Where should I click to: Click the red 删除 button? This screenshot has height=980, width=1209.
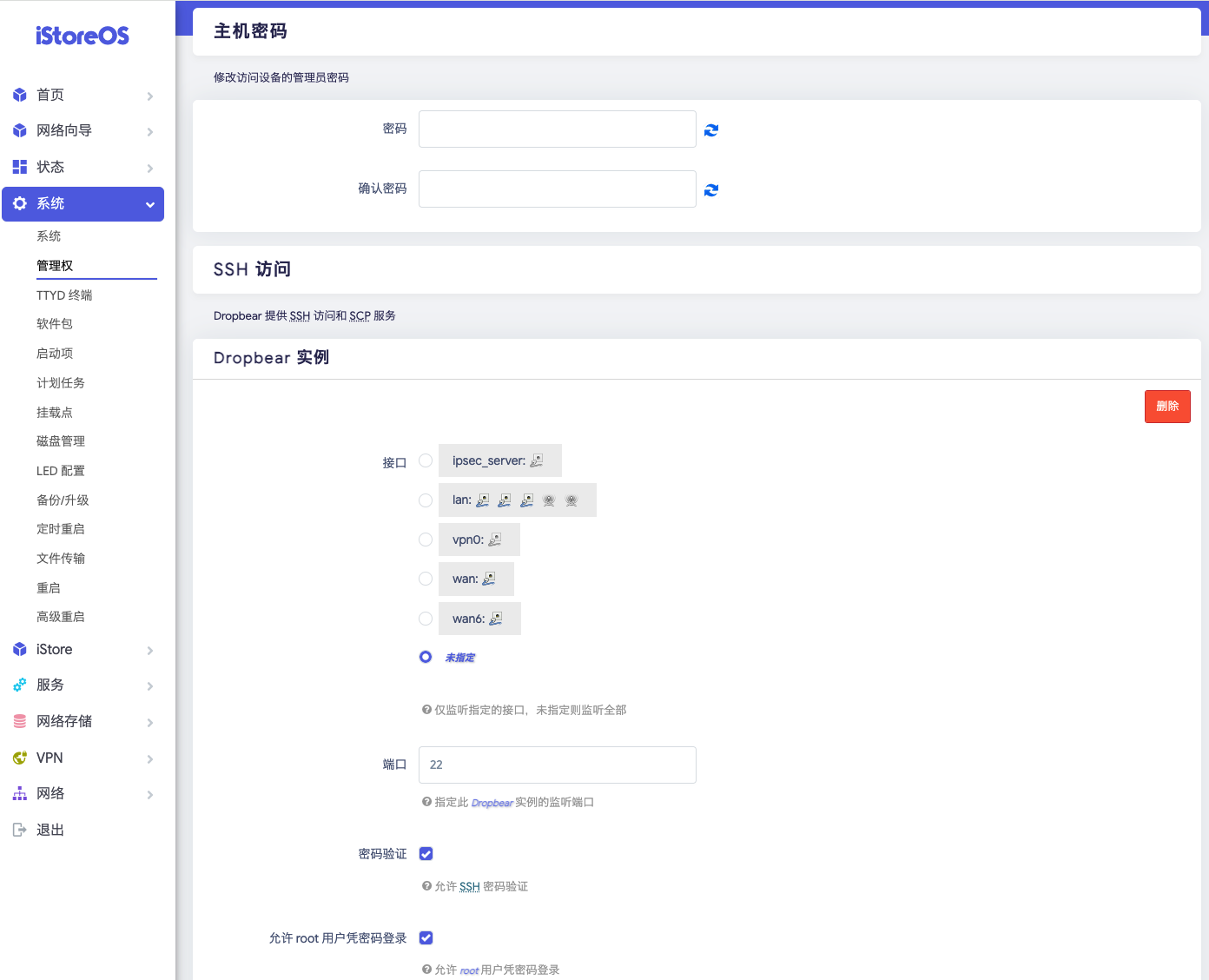pos(1167,406)
